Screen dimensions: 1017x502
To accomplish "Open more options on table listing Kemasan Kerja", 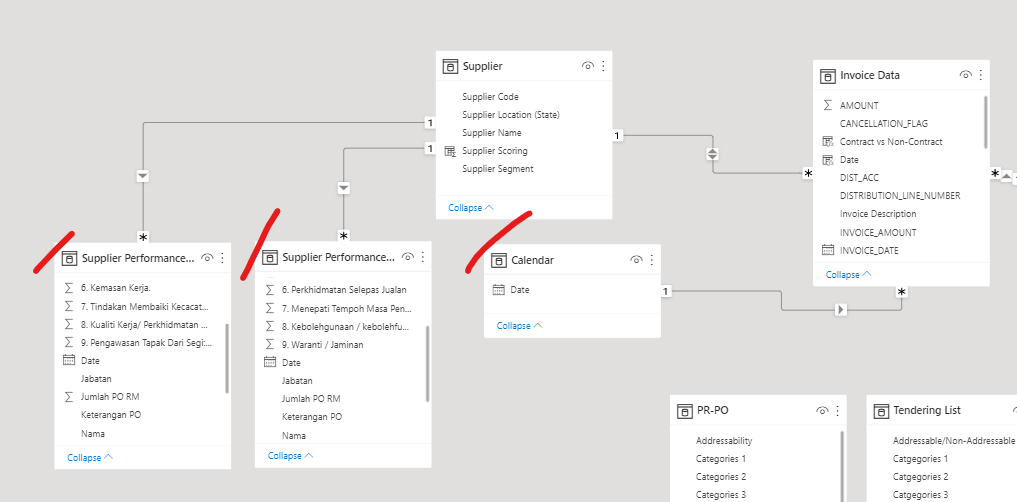I will tap(222, 258).
